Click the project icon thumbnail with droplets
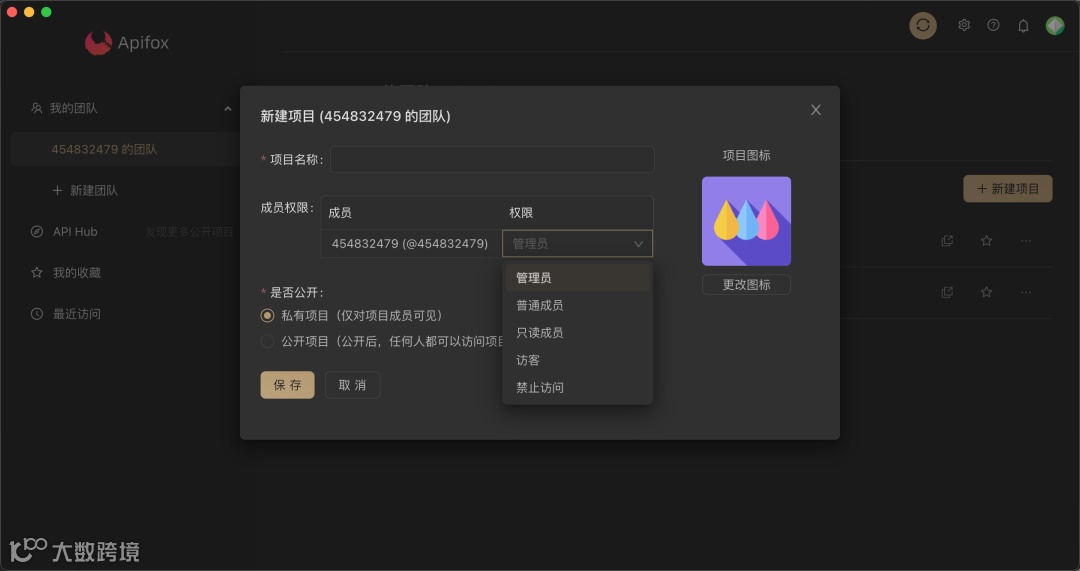The image size is (1080, 571). click(x=746, y=221)
